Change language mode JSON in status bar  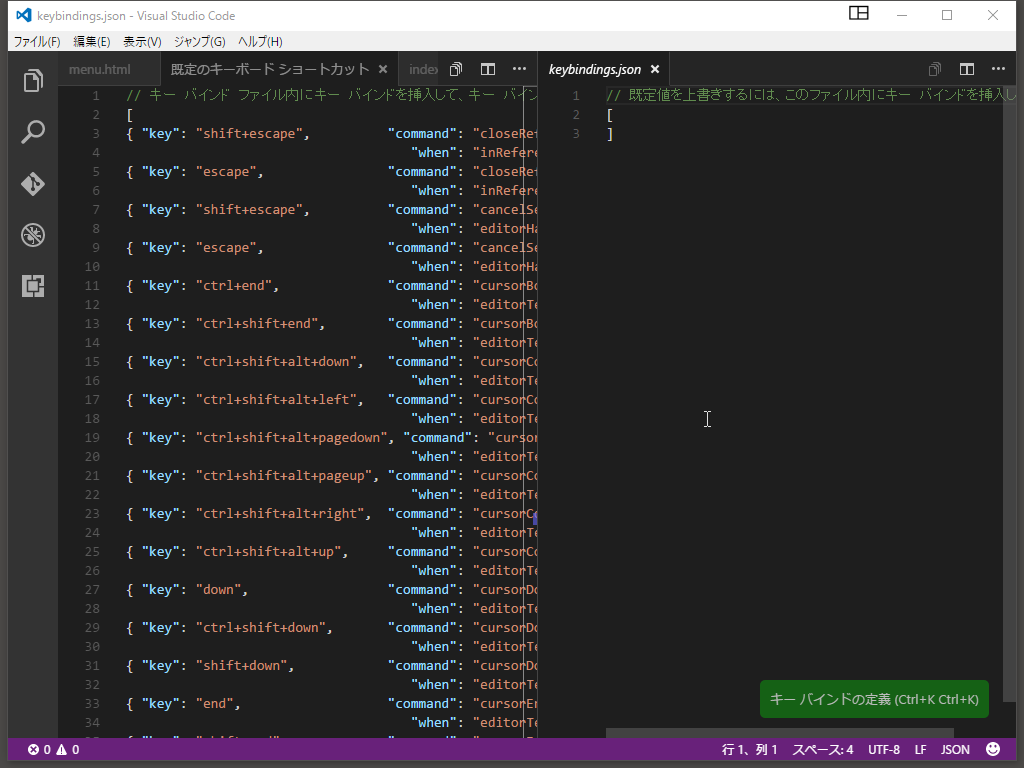click(955, 750)
